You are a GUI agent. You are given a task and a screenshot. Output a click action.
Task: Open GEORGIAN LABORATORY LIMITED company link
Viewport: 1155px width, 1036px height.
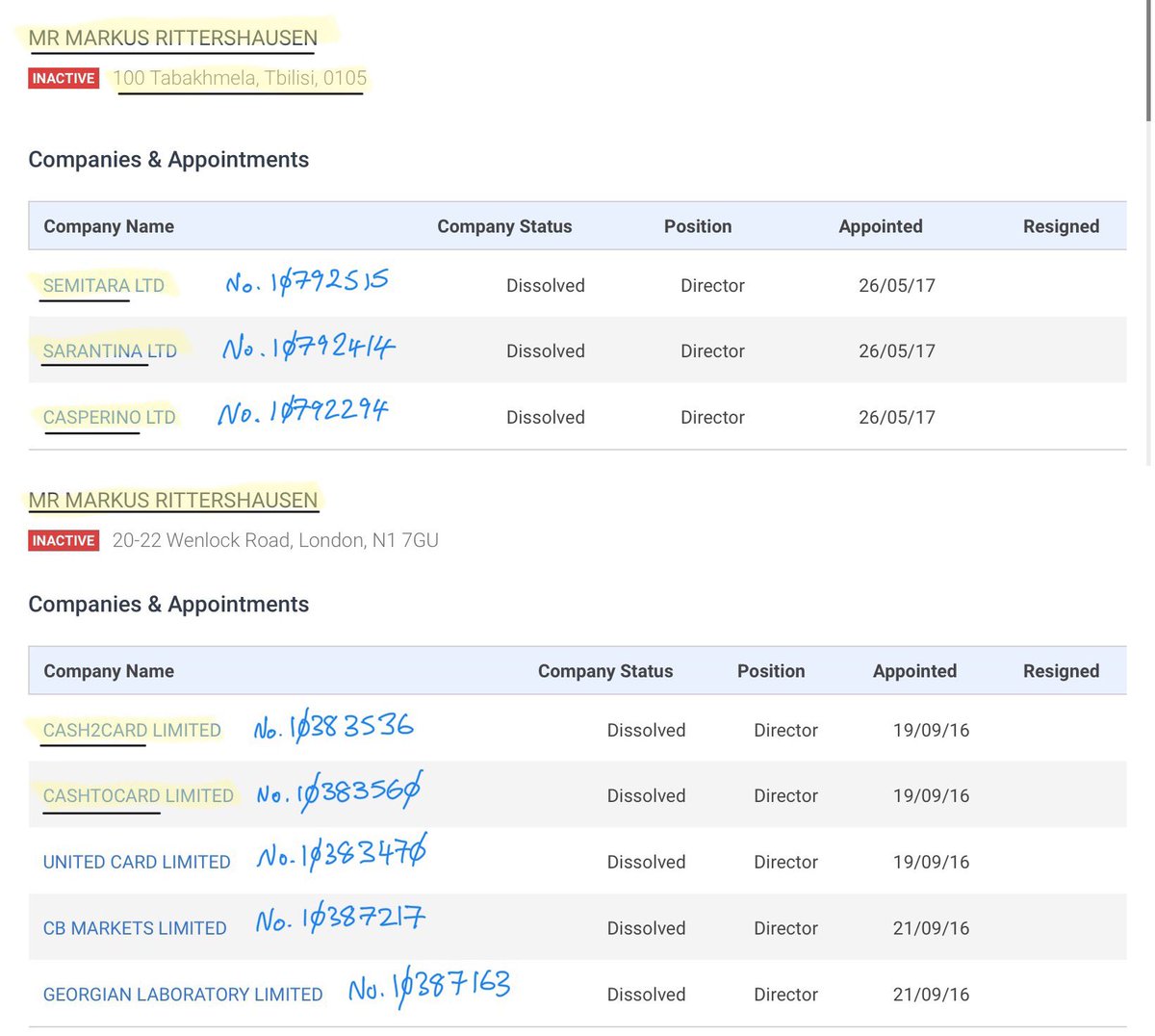183,995
